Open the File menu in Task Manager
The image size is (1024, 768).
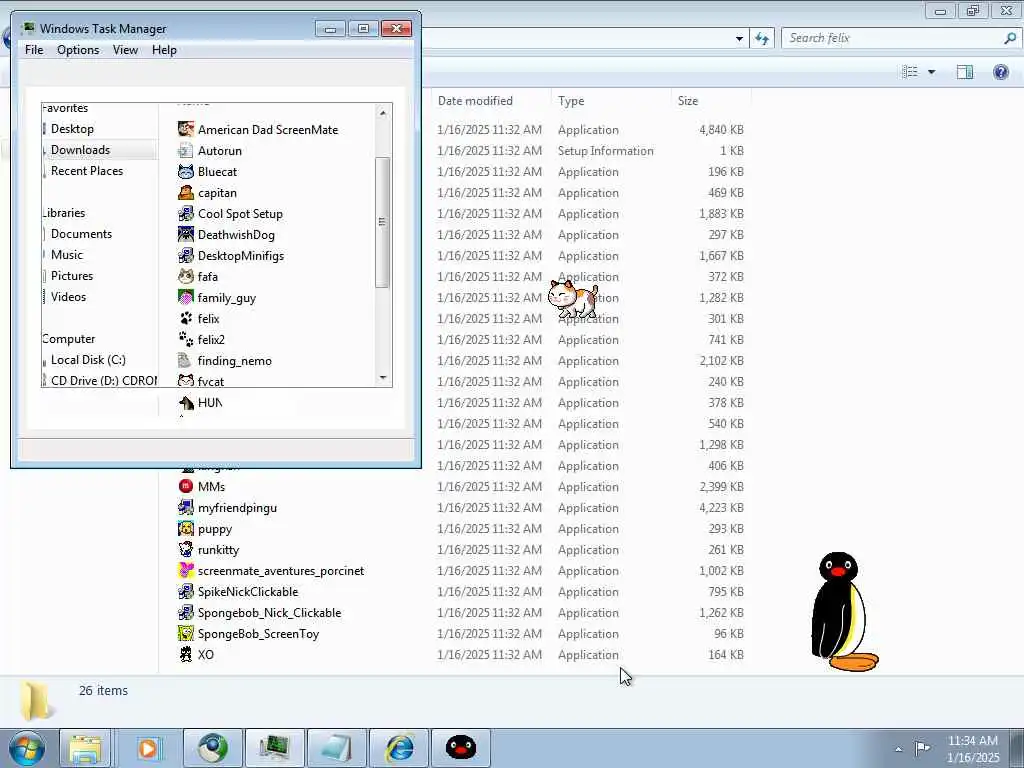coord(34,50)
